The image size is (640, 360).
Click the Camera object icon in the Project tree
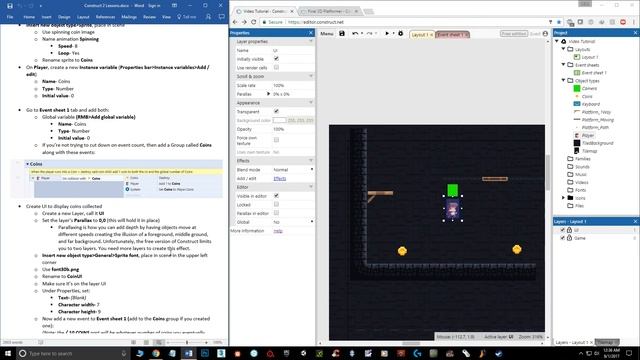[x=577, y=88]
